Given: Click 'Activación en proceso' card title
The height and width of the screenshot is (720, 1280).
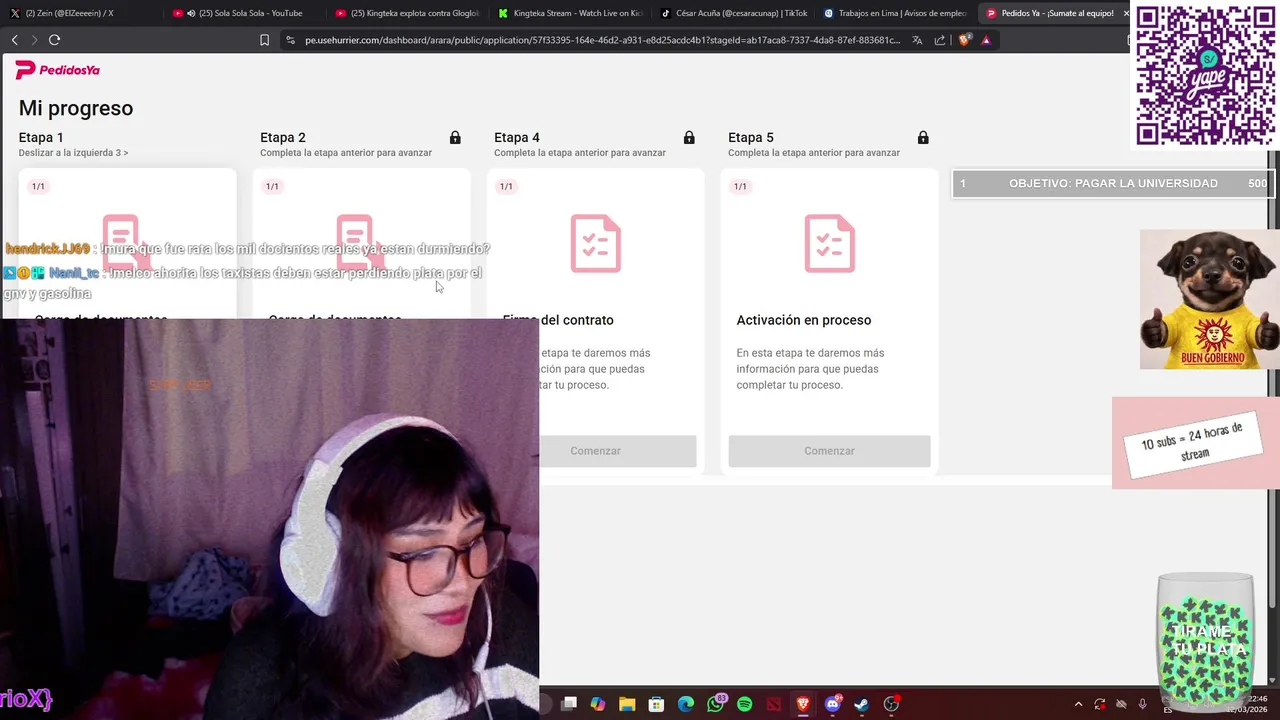Looking at the screenshot, I should (x=804, y=320).
